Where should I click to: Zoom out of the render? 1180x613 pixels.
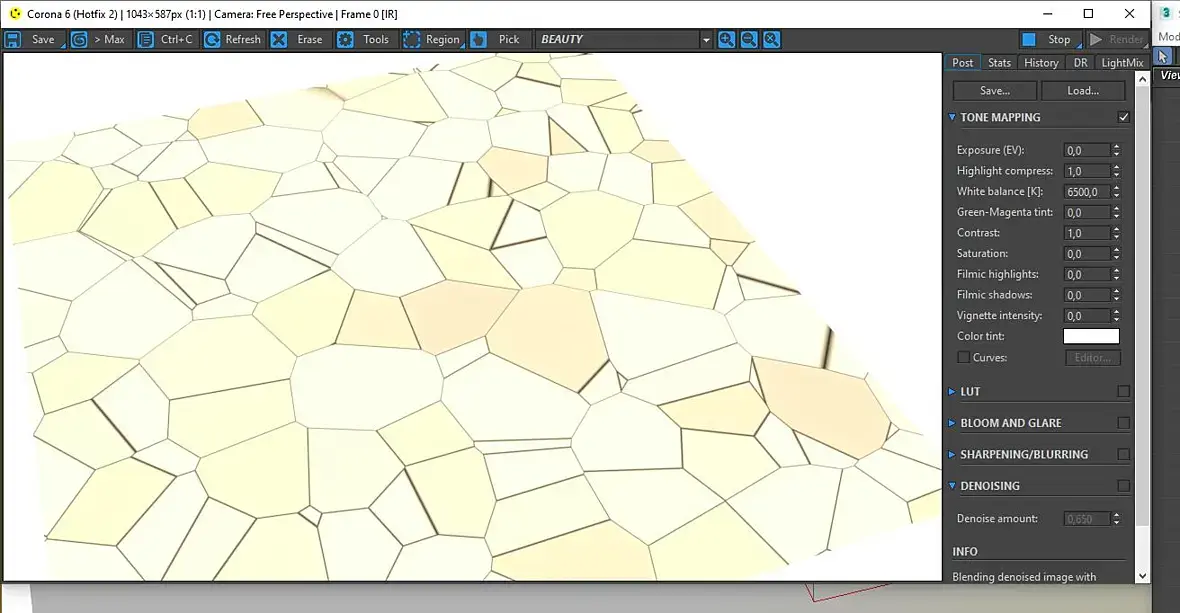(749, 40)
